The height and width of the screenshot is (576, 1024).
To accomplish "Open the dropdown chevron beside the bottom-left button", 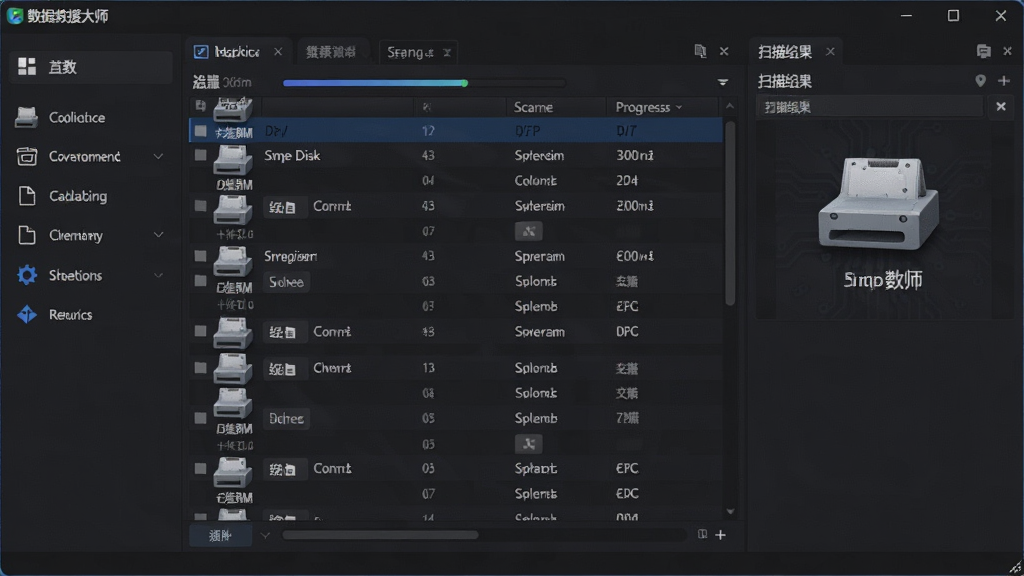I will (264, 536).
